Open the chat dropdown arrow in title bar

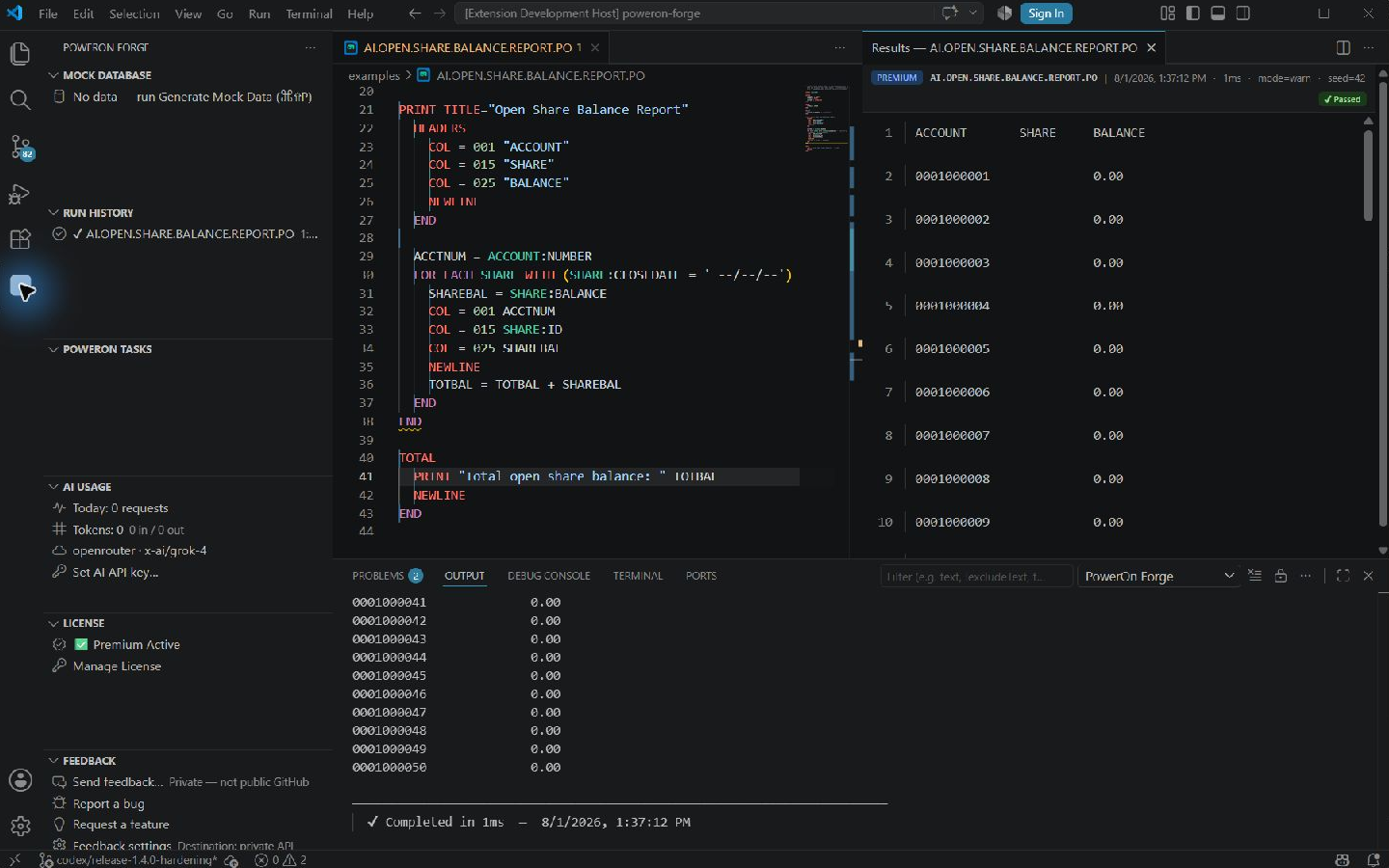point(973,14)
